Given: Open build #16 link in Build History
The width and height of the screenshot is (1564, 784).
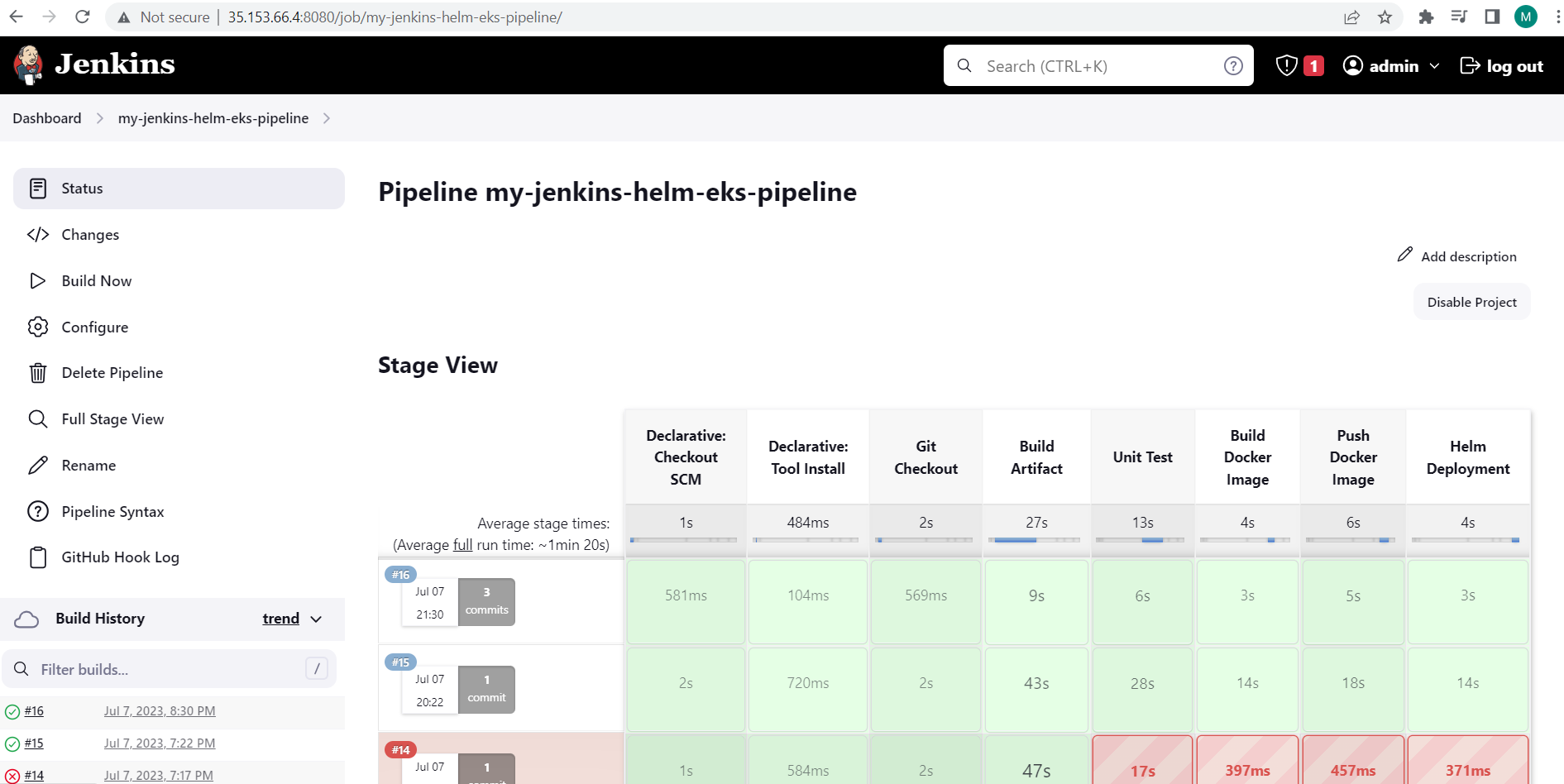Looking at the screenshot, I should pyautogui.click(x=34, y=711).
